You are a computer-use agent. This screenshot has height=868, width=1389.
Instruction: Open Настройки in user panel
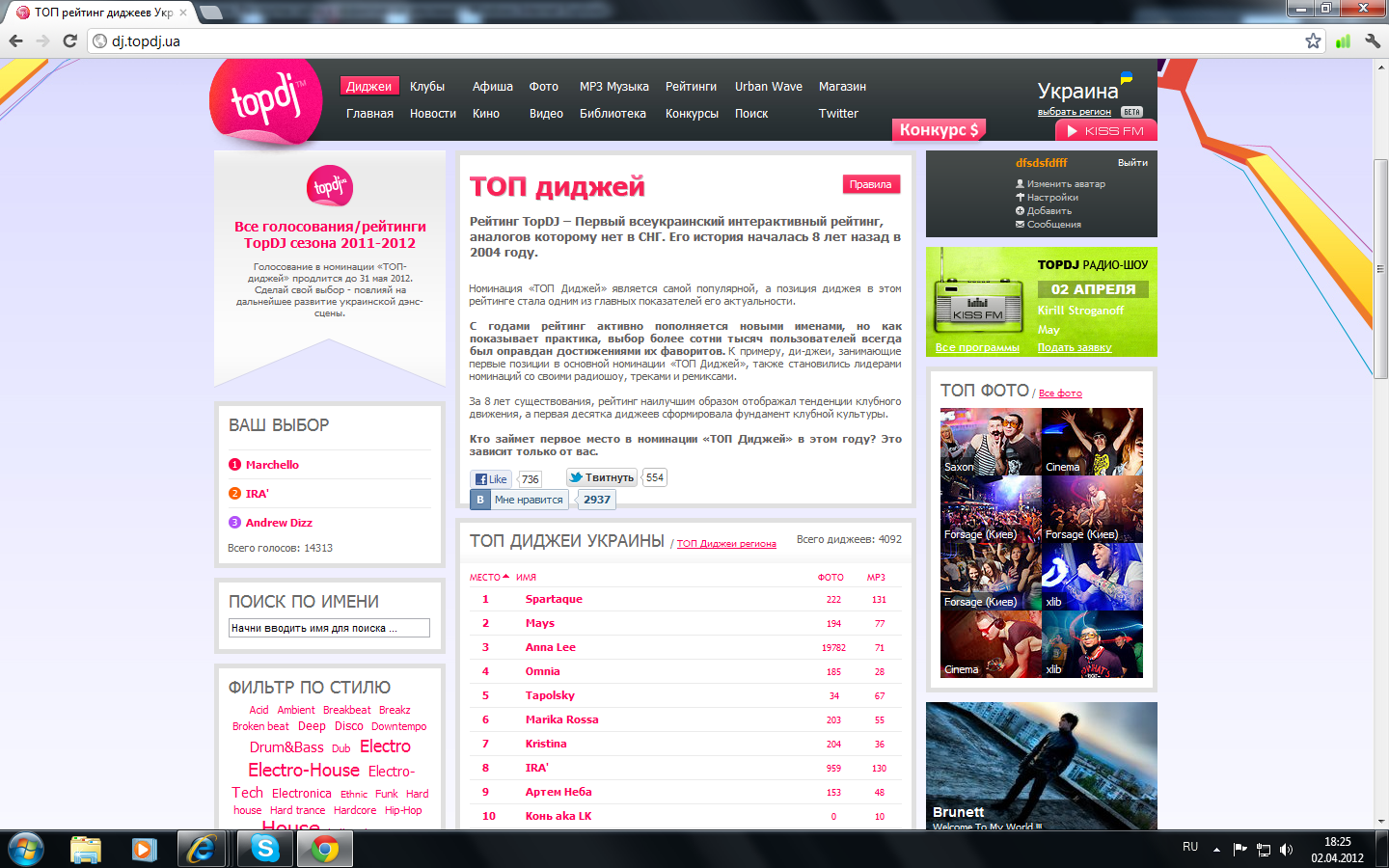click(x=1052, y=197)
